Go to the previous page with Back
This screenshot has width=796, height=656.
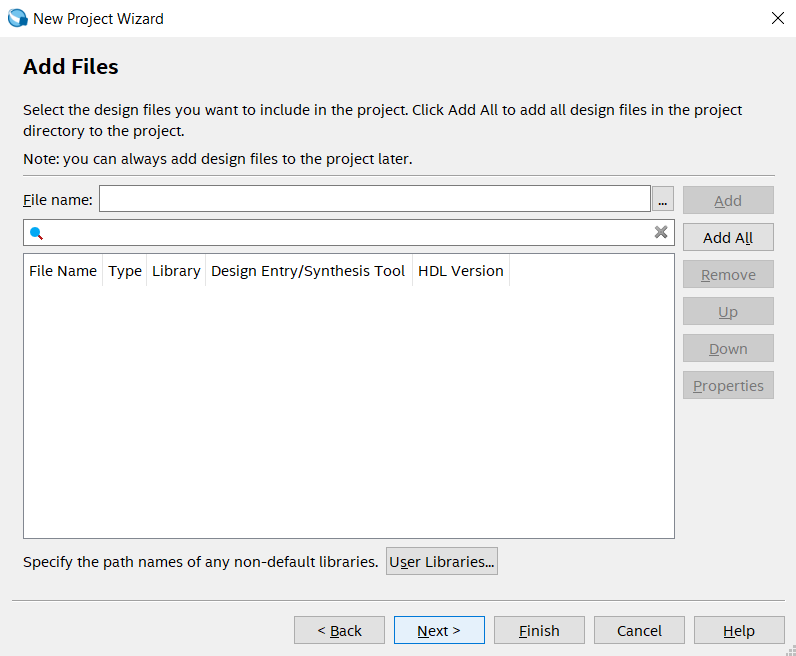[x=339, y=630]
